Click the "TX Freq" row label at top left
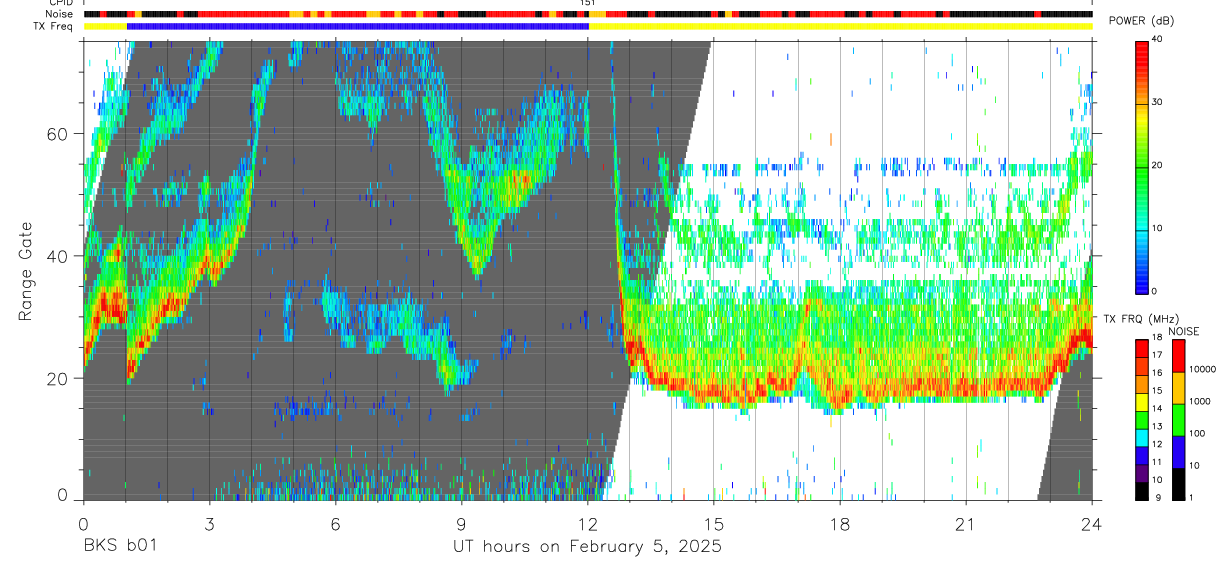 tap(55, 26)
